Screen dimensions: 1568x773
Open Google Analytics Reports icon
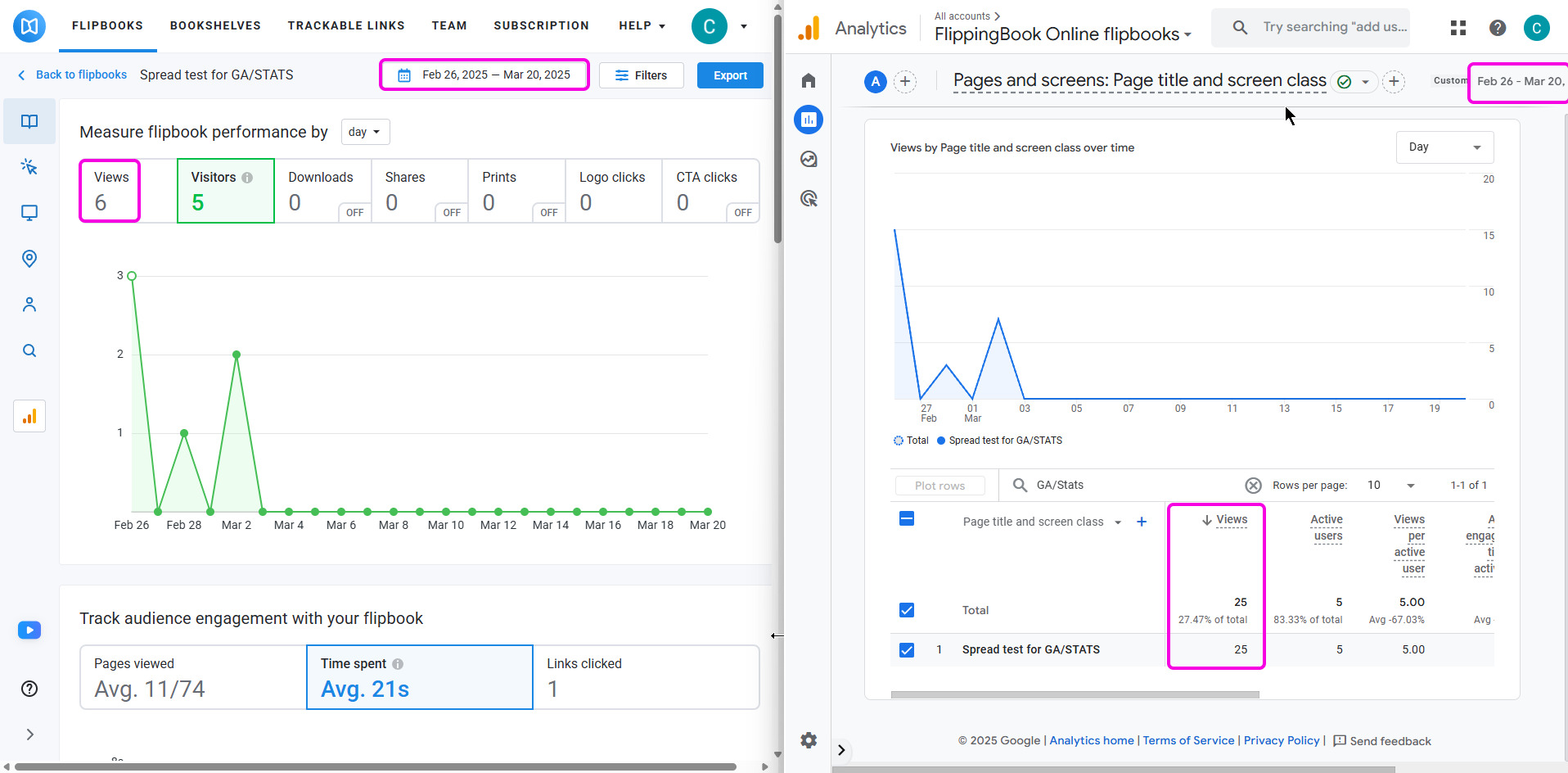(809, 120)
